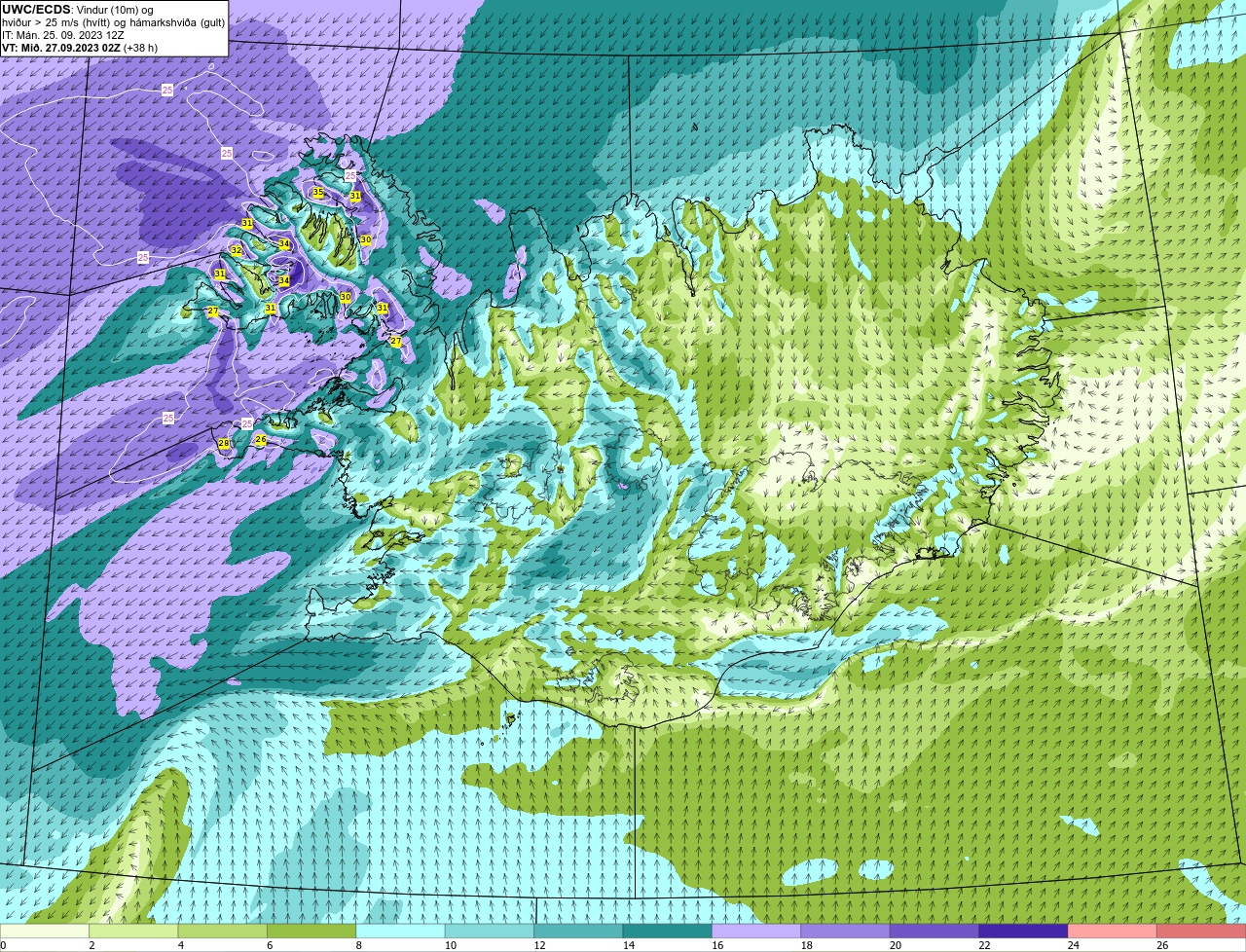Click the yellow gust label 28
1246x952 pixels.
(x=224, y=444)
